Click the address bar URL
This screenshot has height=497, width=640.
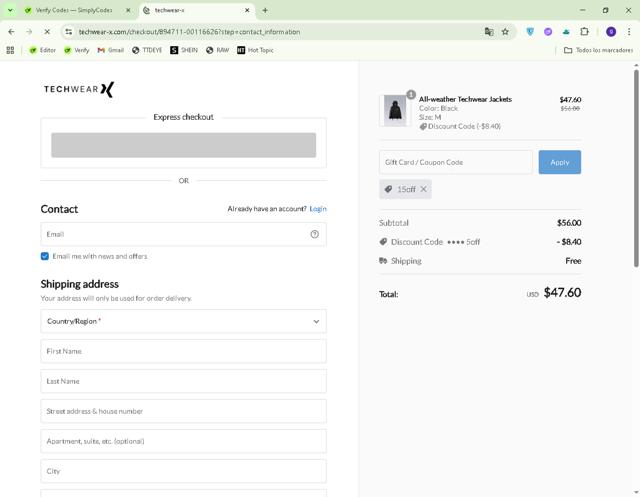tap(189, 31)
